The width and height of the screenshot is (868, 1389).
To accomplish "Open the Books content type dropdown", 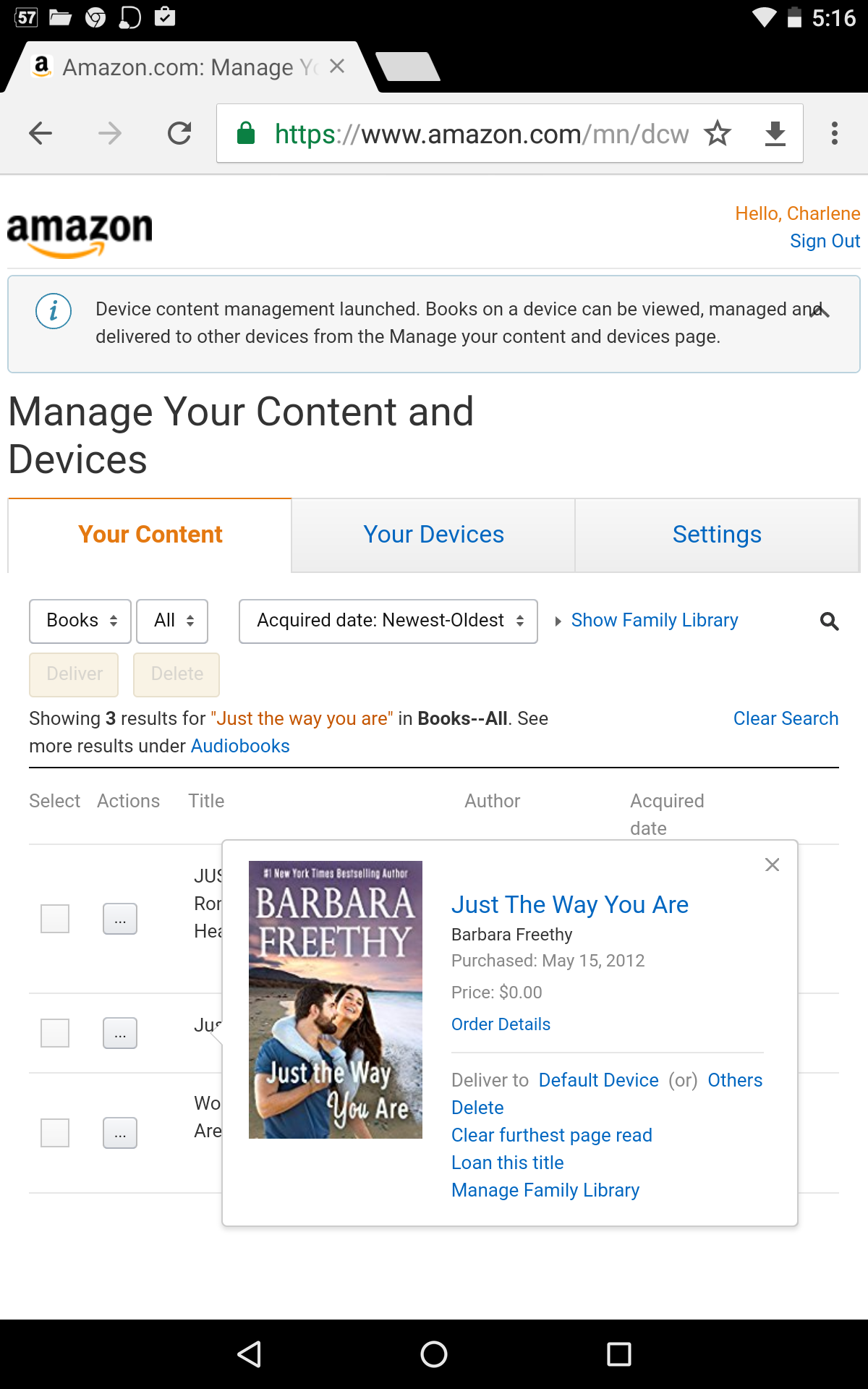I will tap(80, 621).
